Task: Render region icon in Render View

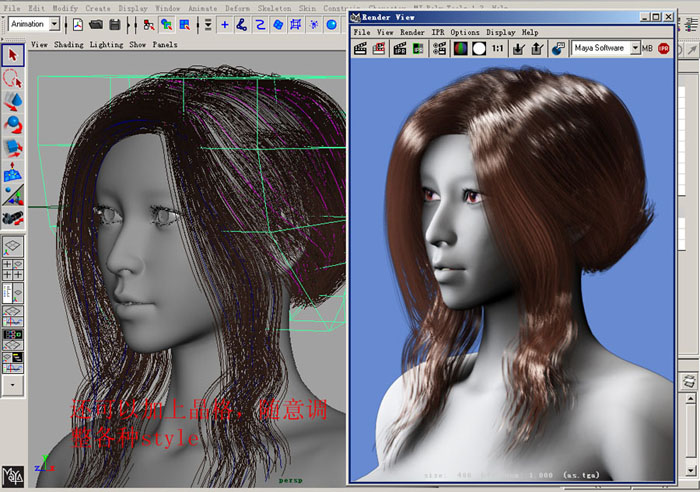Action: tap(379, 48)
